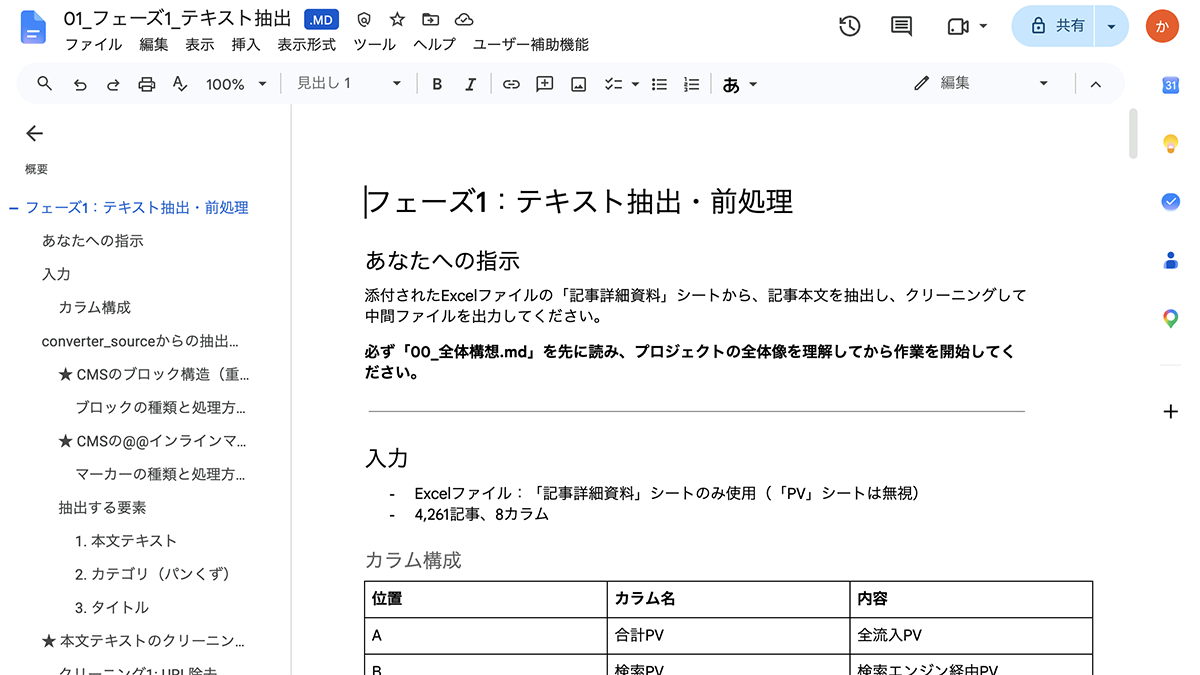1200x675 pixels.
Task: Go to outline item 1. 本文テキスト
Action: tap(126, 541)
